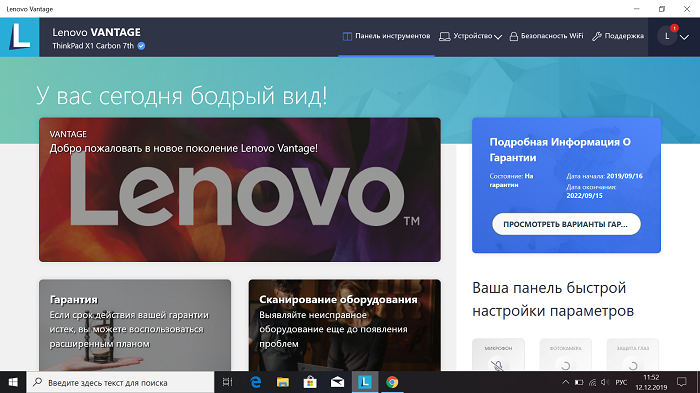Show hidden system tray icons
This screenshot has height=393, width=700.
coord(565,382)
